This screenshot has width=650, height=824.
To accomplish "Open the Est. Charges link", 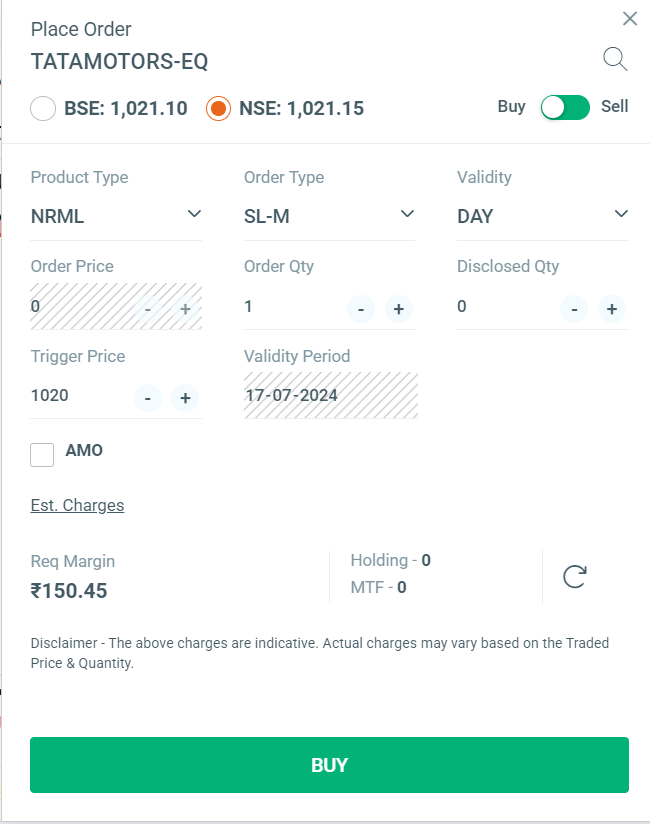I will 77,505.
